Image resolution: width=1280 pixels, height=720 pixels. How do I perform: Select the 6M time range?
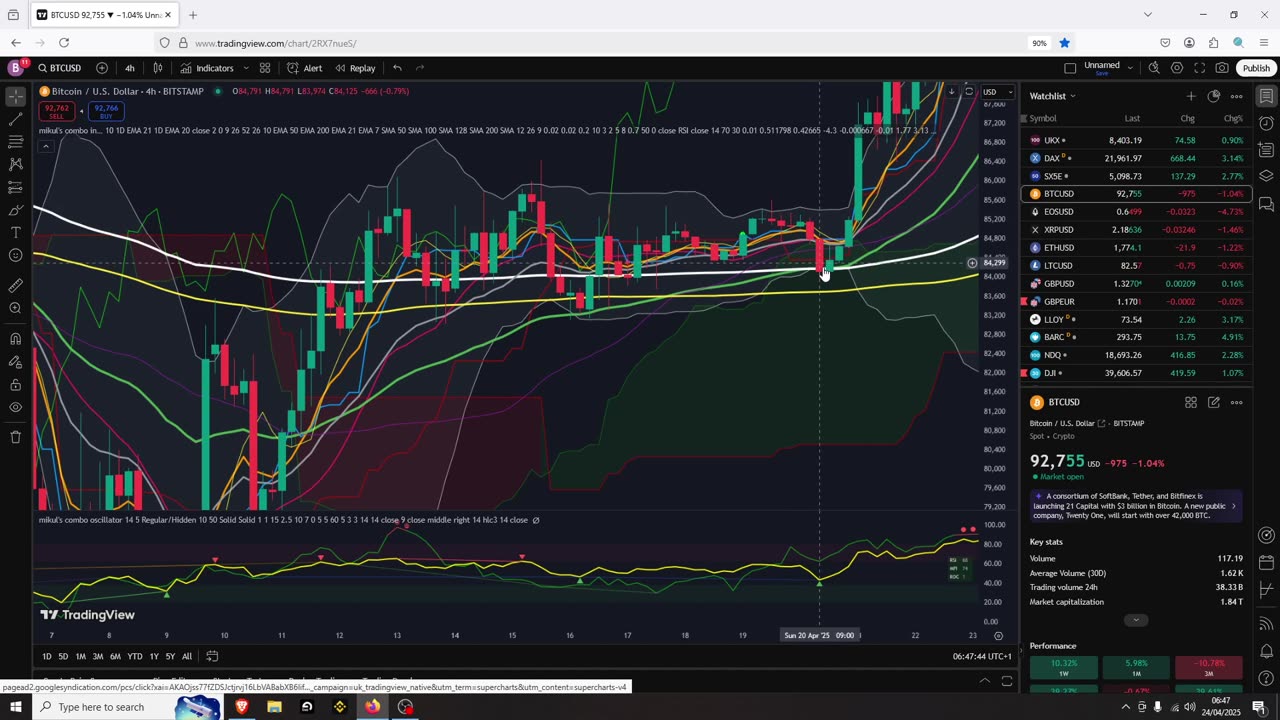pyautogui.click(x=115, y=656)
